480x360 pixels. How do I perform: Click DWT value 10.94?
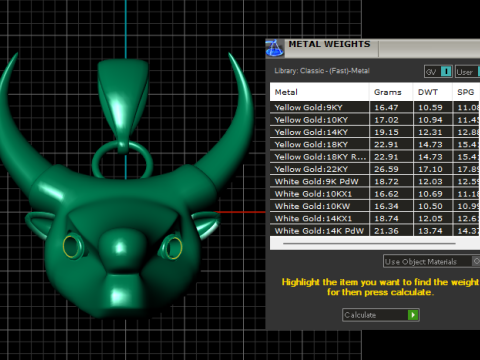click(x=430, y=120)
